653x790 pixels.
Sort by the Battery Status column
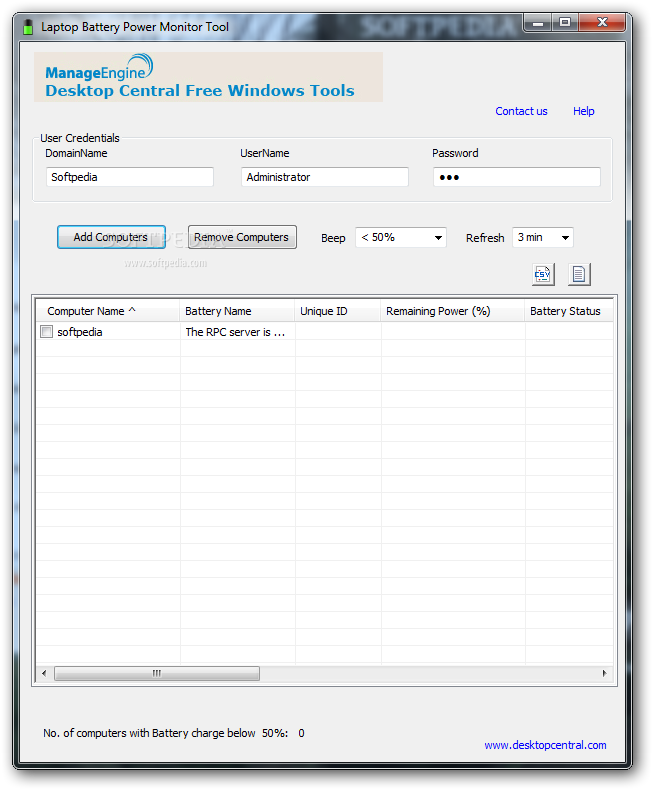coord(569,311)
